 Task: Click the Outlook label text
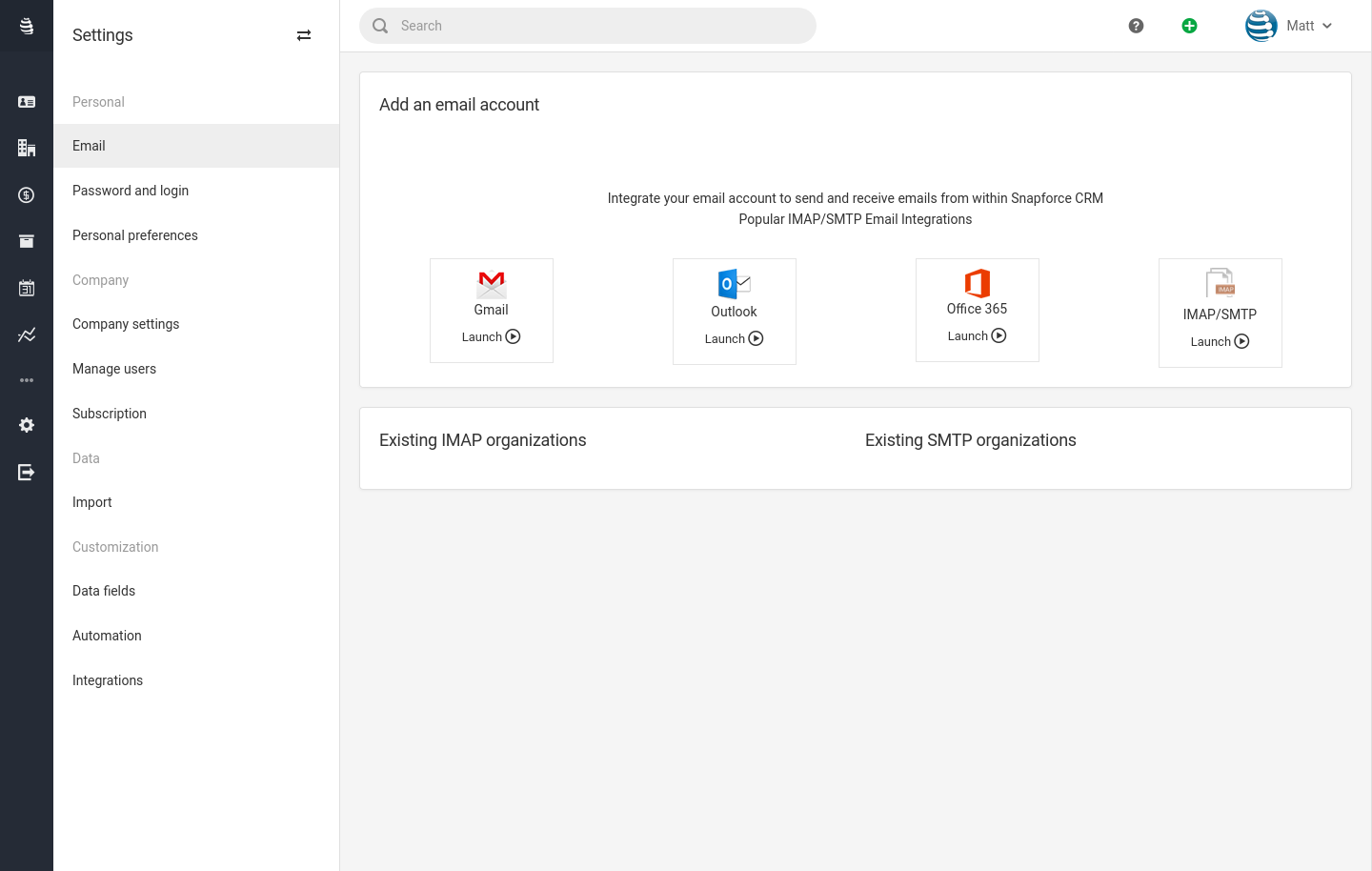coord(735,312)
